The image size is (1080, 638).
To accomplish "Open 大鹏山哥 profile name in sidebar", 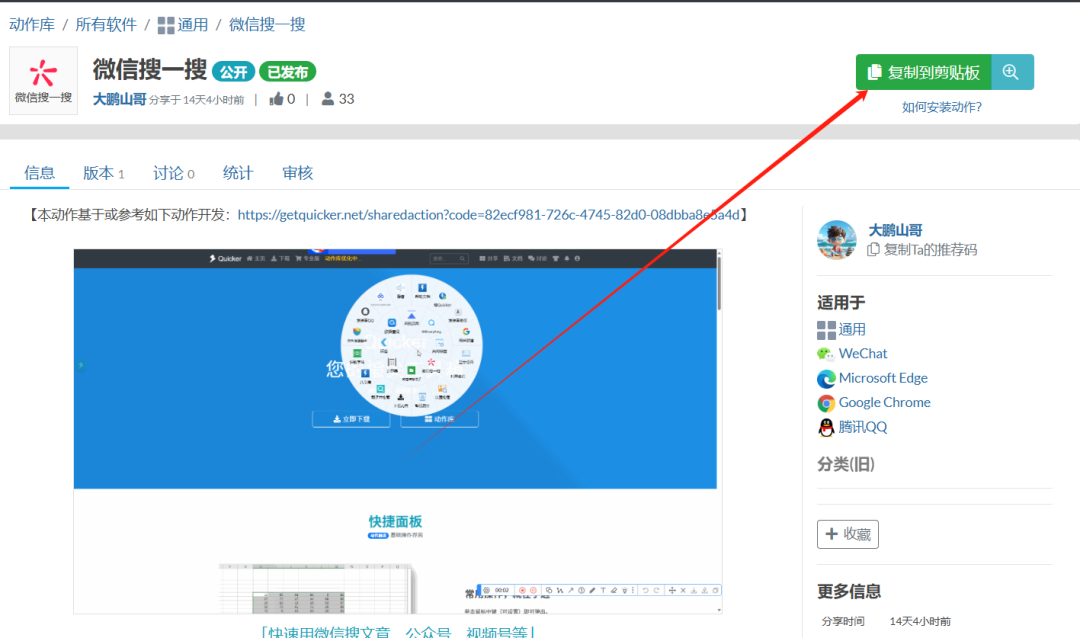I will tap(895, 230).
